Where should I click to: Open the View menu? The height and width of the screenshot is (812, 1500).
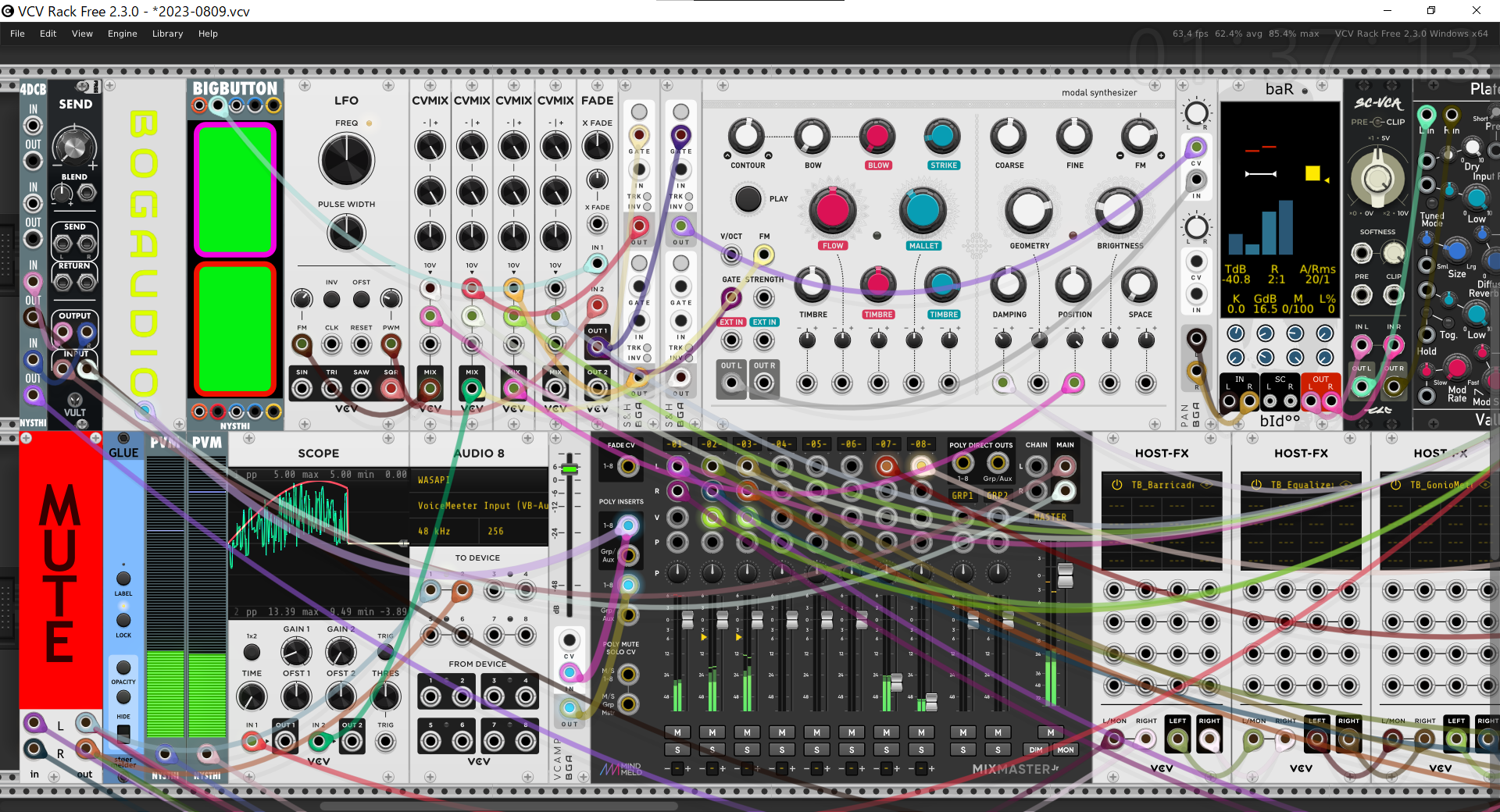coord(82,34)
